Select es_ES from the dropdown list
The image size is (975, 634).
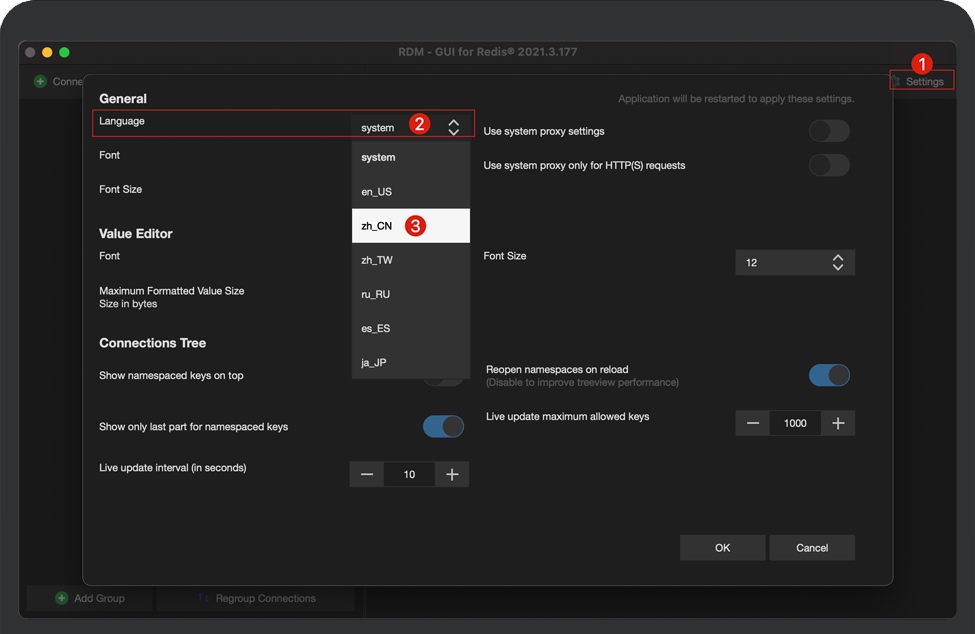click(x=410, y=328)
